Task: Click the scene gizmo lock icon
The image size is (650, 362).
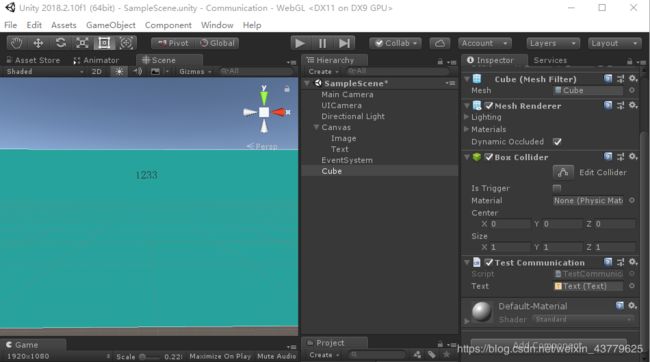Action: click(x=286, y=89)
